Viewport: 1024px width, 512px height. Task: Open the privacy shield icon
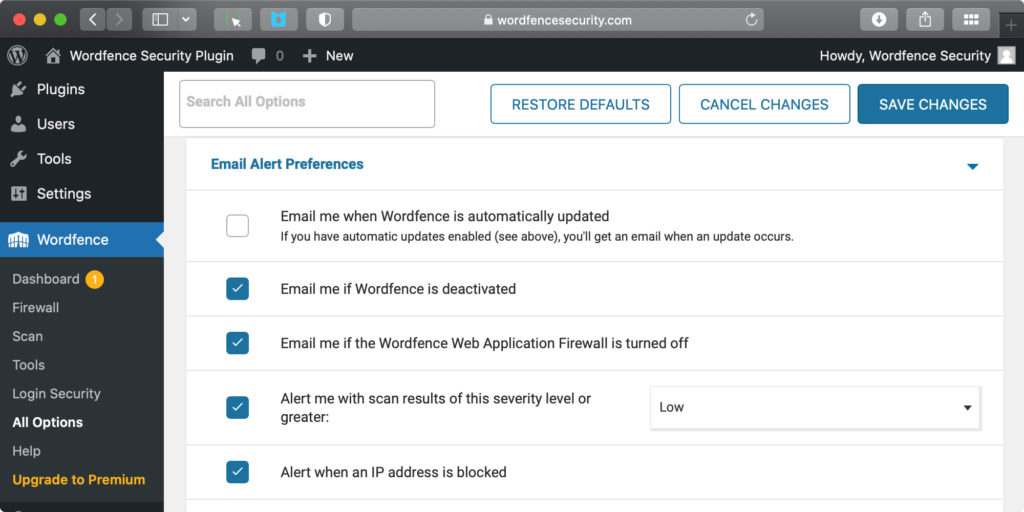pos(325,20)
